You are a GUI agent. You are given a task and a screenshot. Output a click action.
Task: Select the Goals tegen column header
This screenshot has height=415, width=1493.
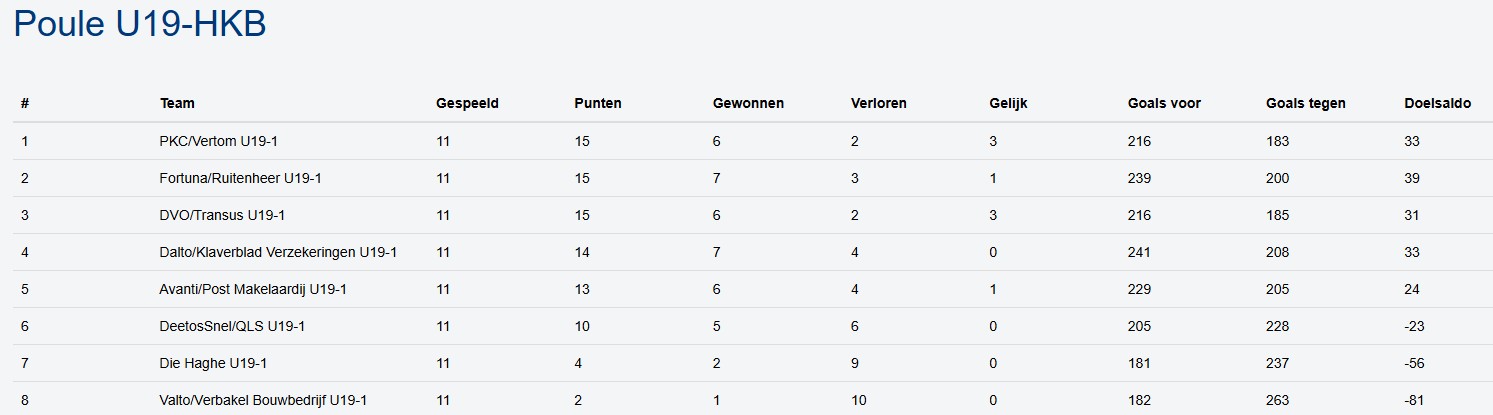(x=1305, y=103)
